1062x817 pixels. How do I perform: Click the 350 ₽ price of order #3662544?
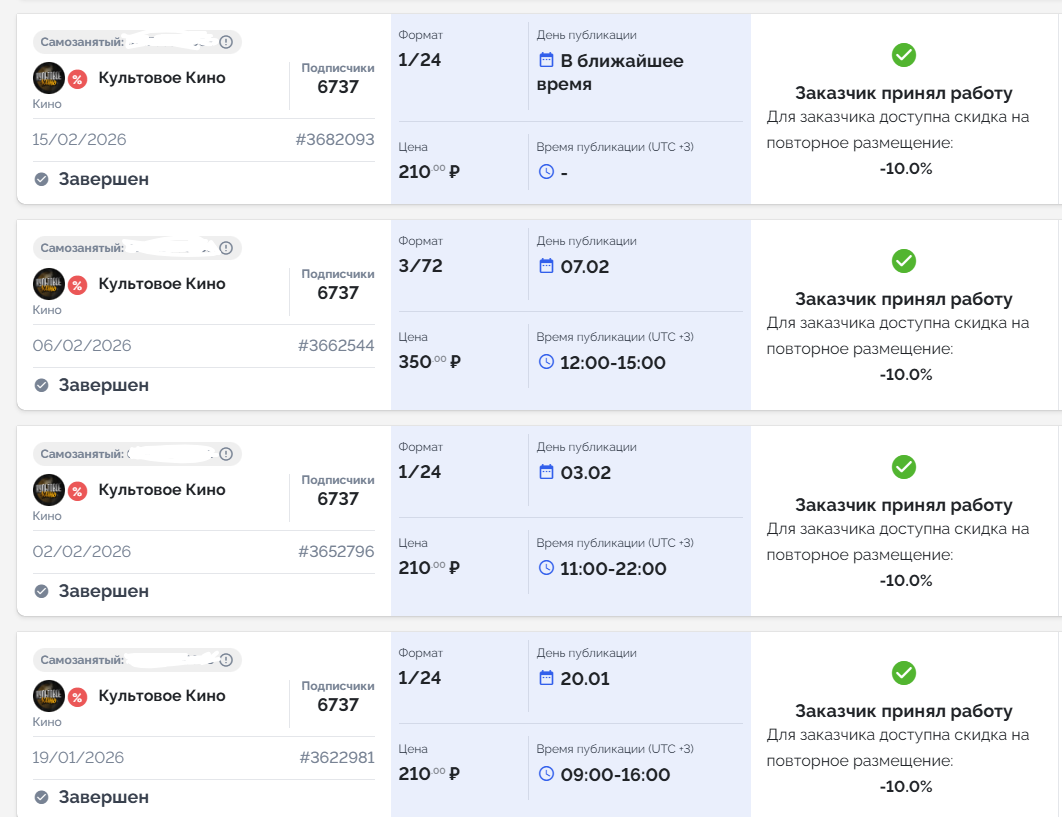[x=429, y=362]
